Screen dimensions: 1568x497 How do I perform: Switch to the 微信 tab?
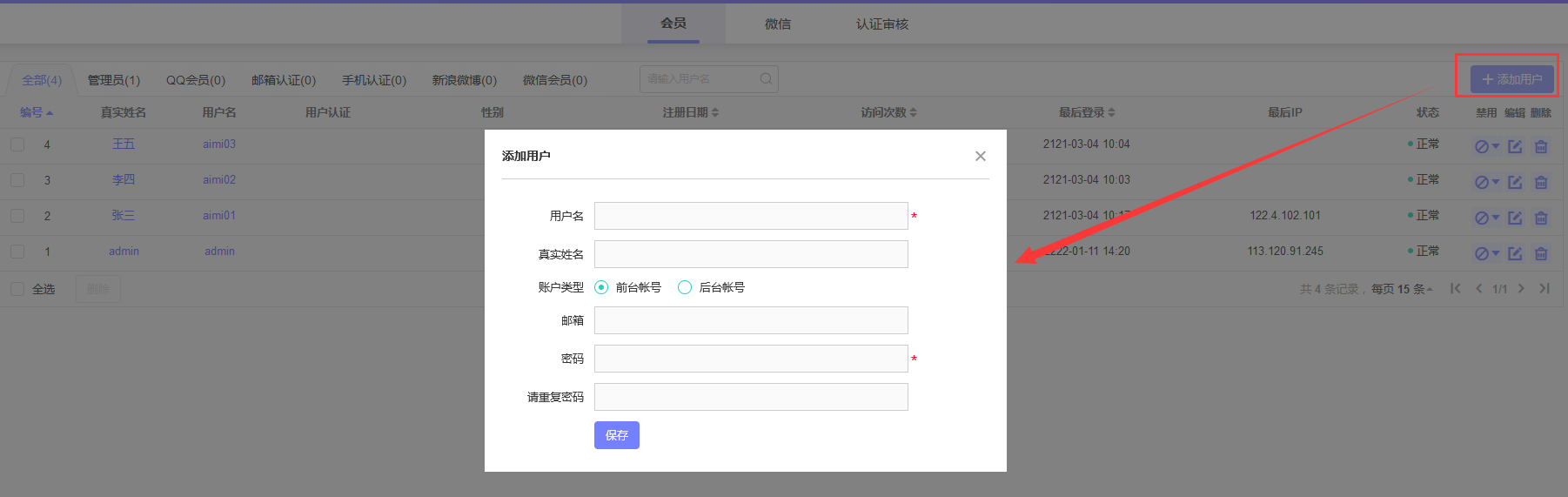pyautogui.click(x=778, y=24)
